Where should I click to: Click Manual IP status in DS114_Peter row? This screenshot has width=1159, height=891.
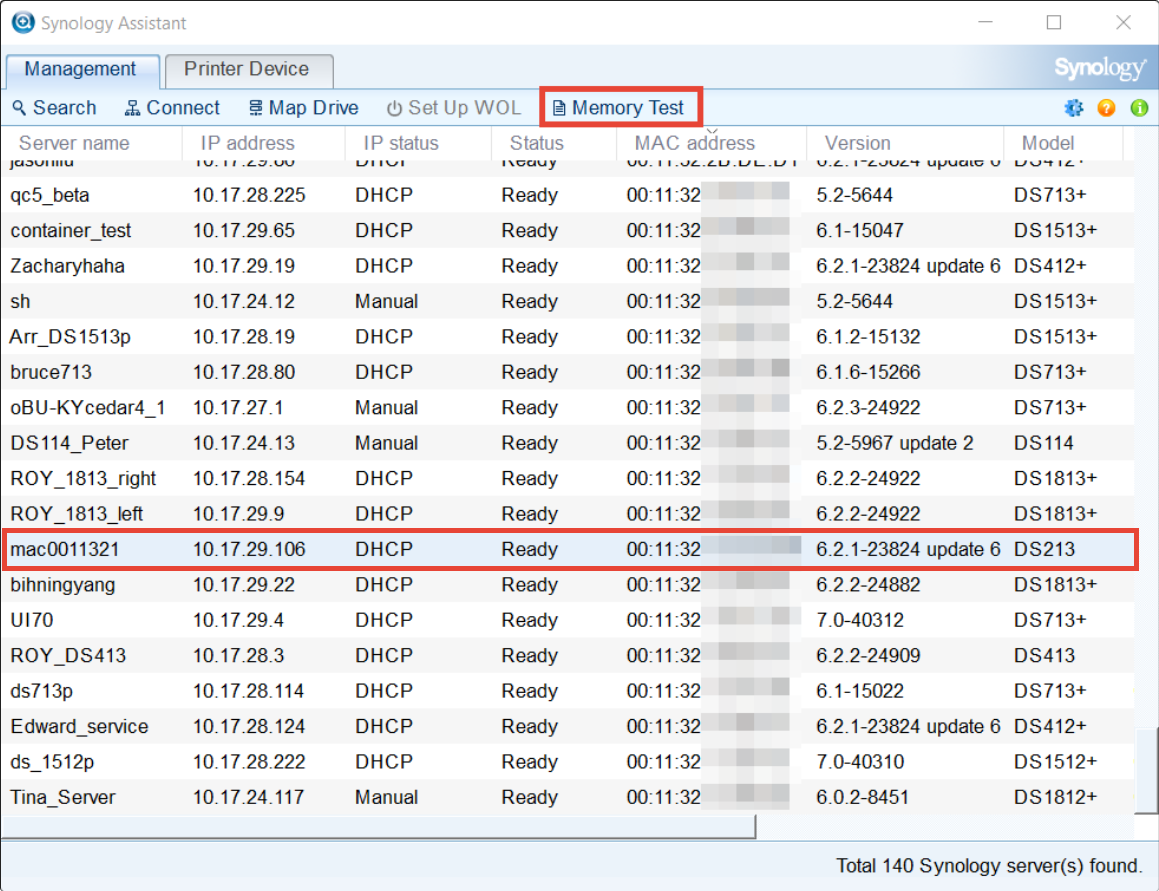pyautogui.click(x=387, y=443)
